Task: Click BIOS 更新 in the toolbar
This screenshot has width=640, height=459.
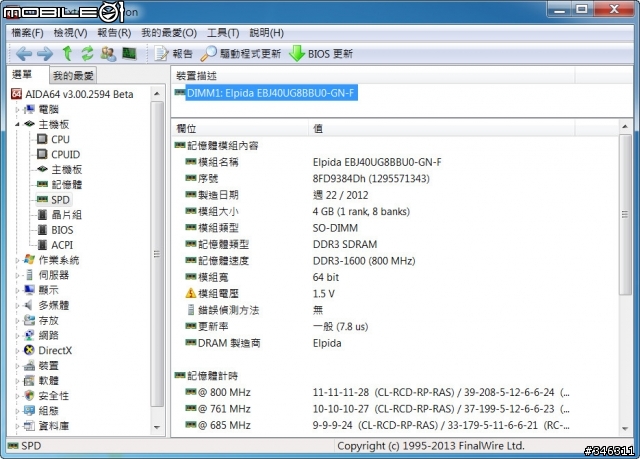Action: (321, 54)
